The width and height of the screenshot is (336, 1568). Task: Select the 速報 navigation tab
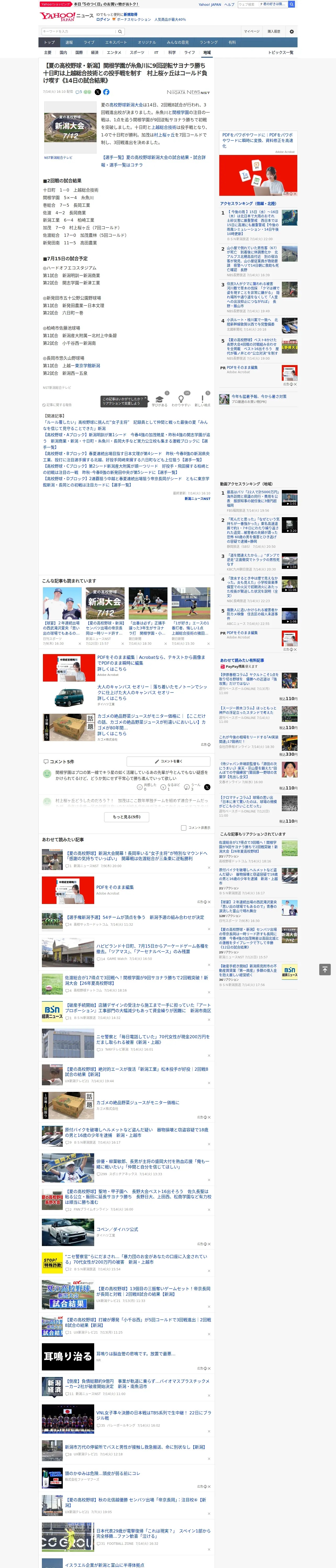tap(69, 43)
